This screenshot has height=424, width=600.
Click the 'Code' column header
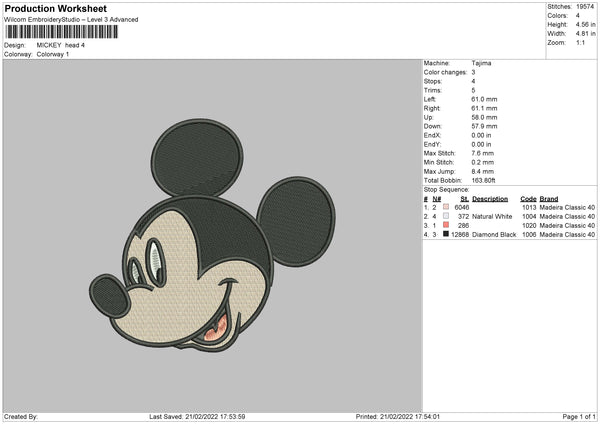[x=528, y=199]
